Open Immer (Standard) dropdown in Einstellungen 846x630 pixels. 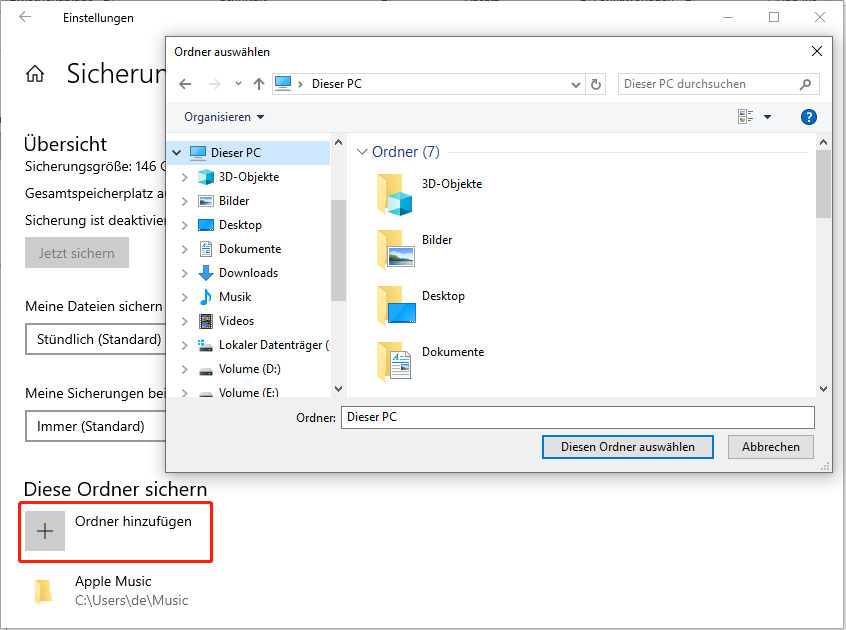pos(95,426)
